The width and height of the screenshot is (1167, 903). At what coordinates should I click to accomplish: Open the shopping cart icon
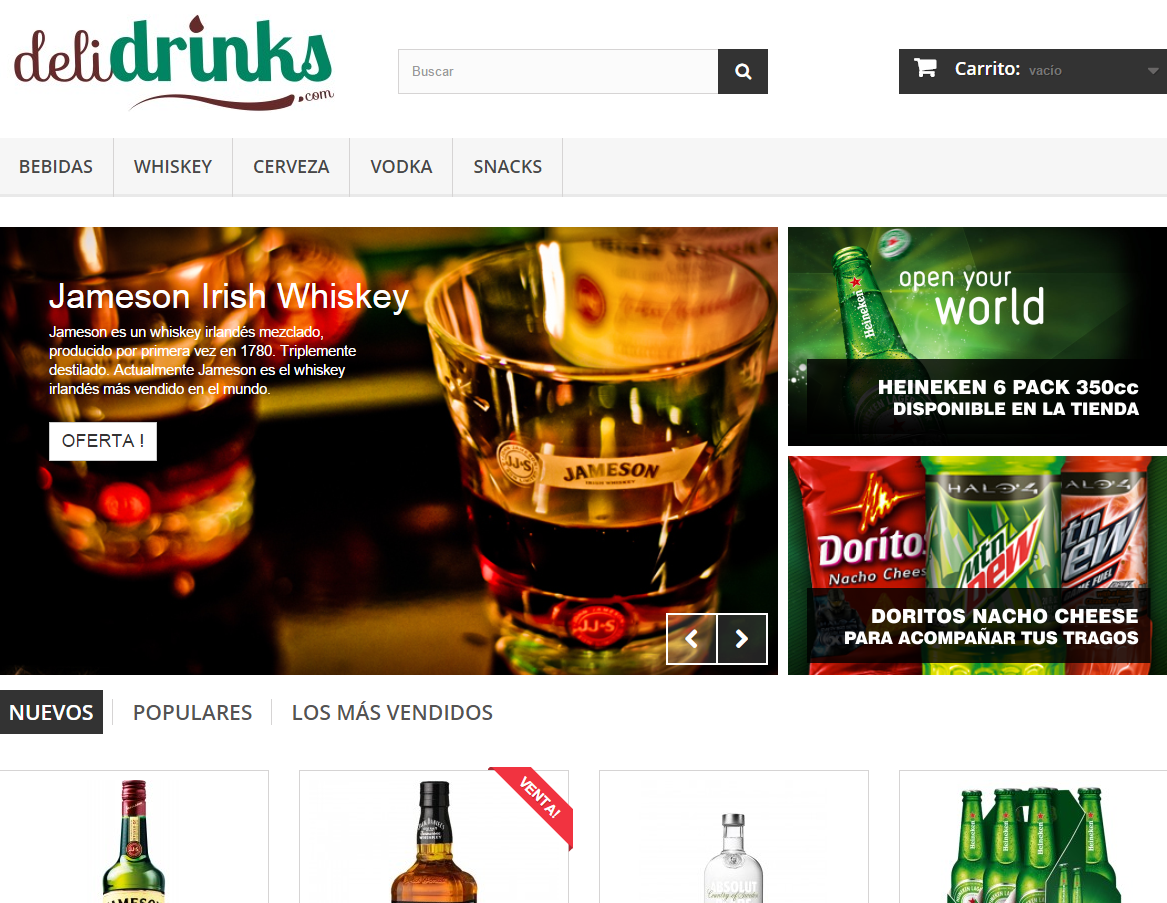tap(926, 68)
